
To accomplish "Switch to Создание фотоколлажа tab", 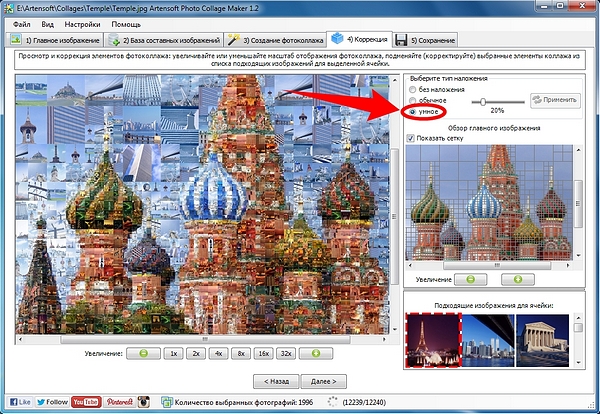I will click(x=275, y=40).
